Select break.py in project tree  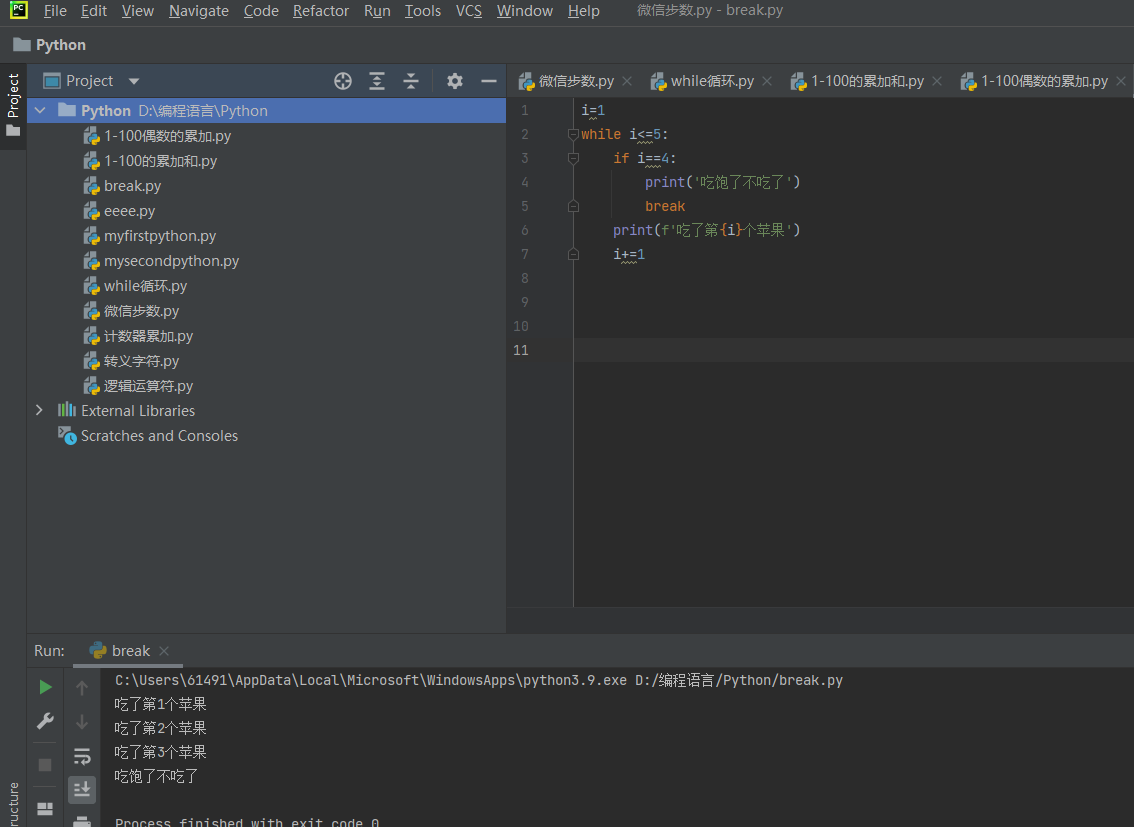coord(122,186)
